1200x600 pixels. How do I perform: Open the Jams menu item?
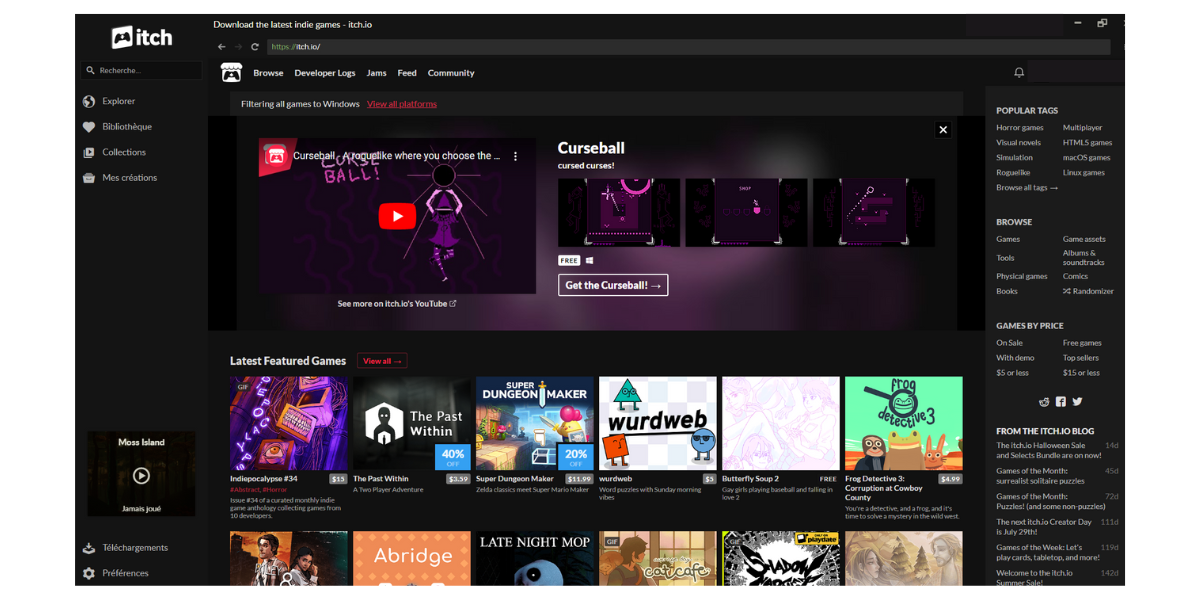point(376,73)
